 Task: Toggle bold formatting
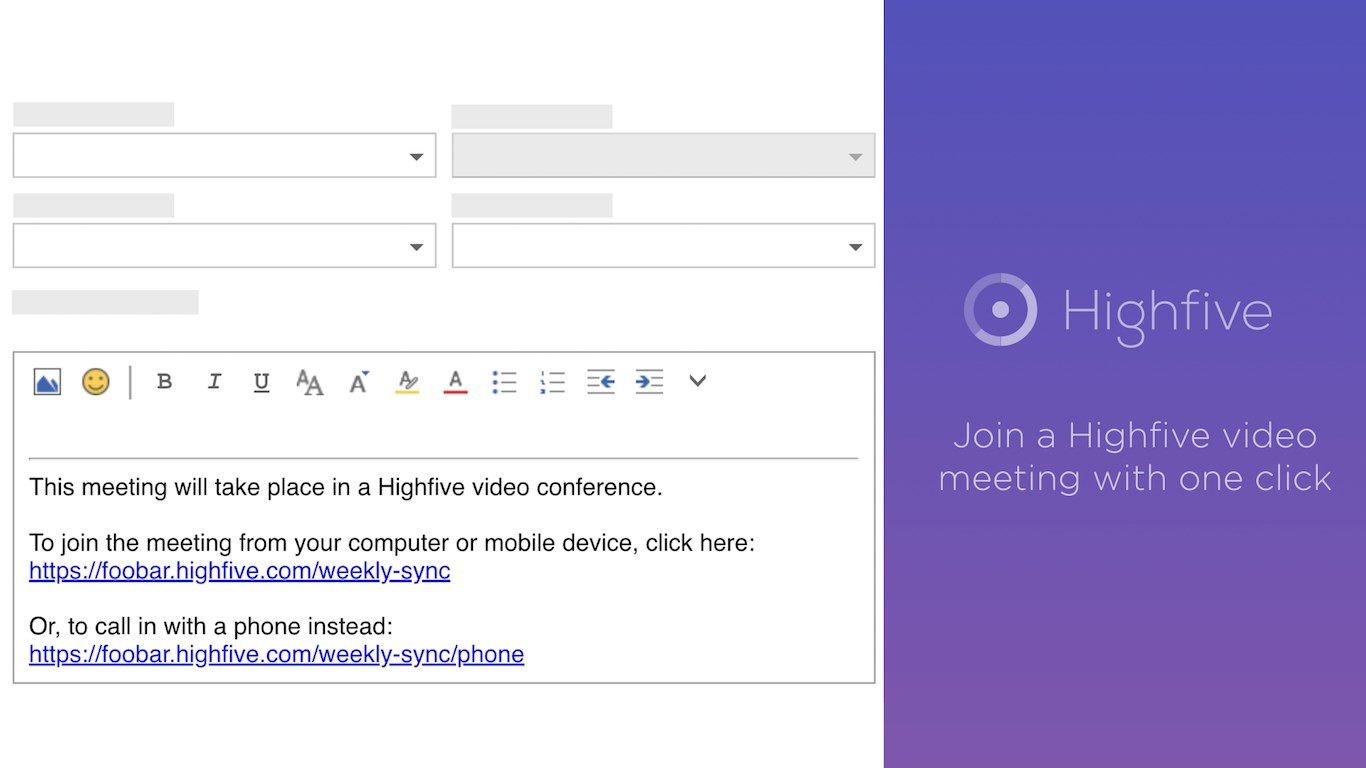(165, 382)
